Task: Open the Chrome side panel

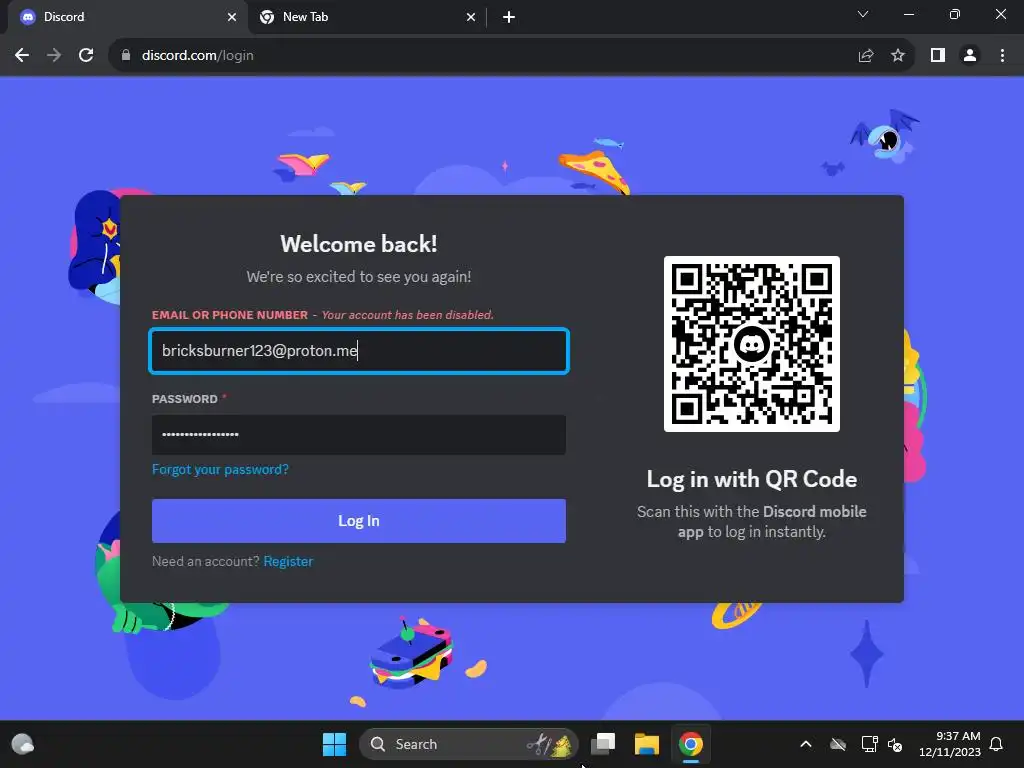Action: coord(938,56)
